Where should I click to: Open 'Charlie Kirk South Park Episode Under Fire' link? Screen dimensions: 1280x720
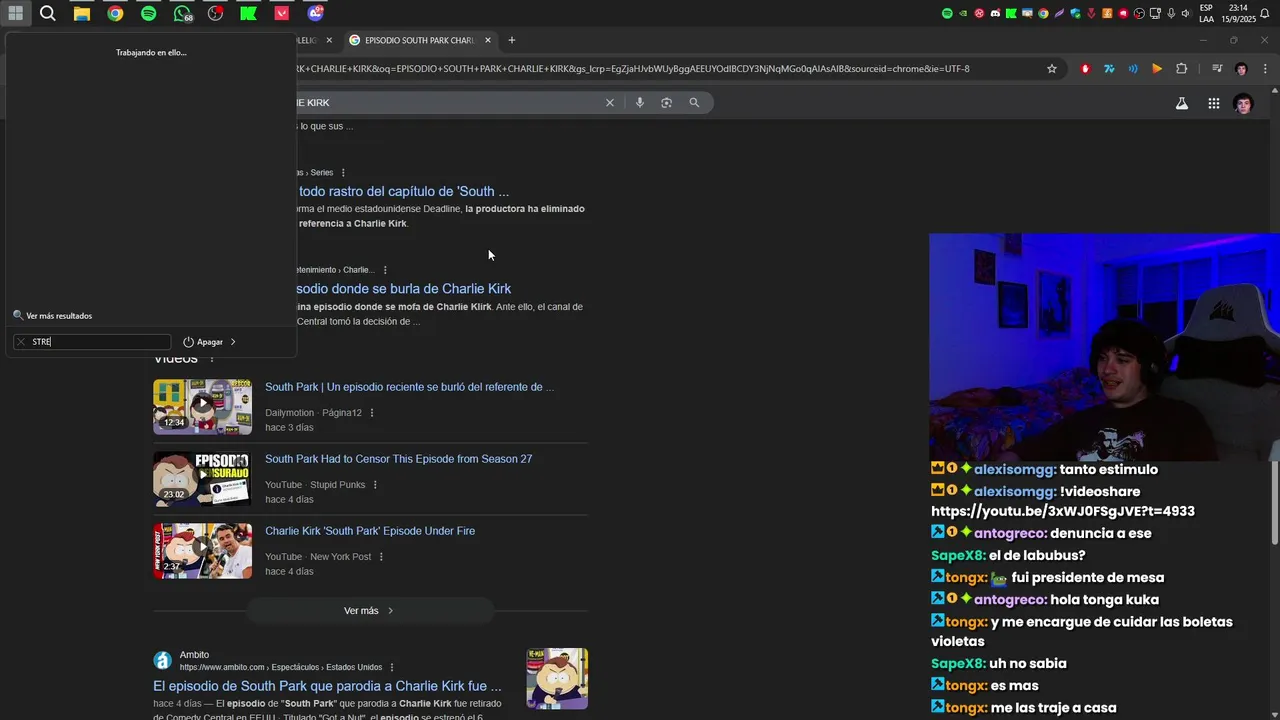tap(370, 531)
